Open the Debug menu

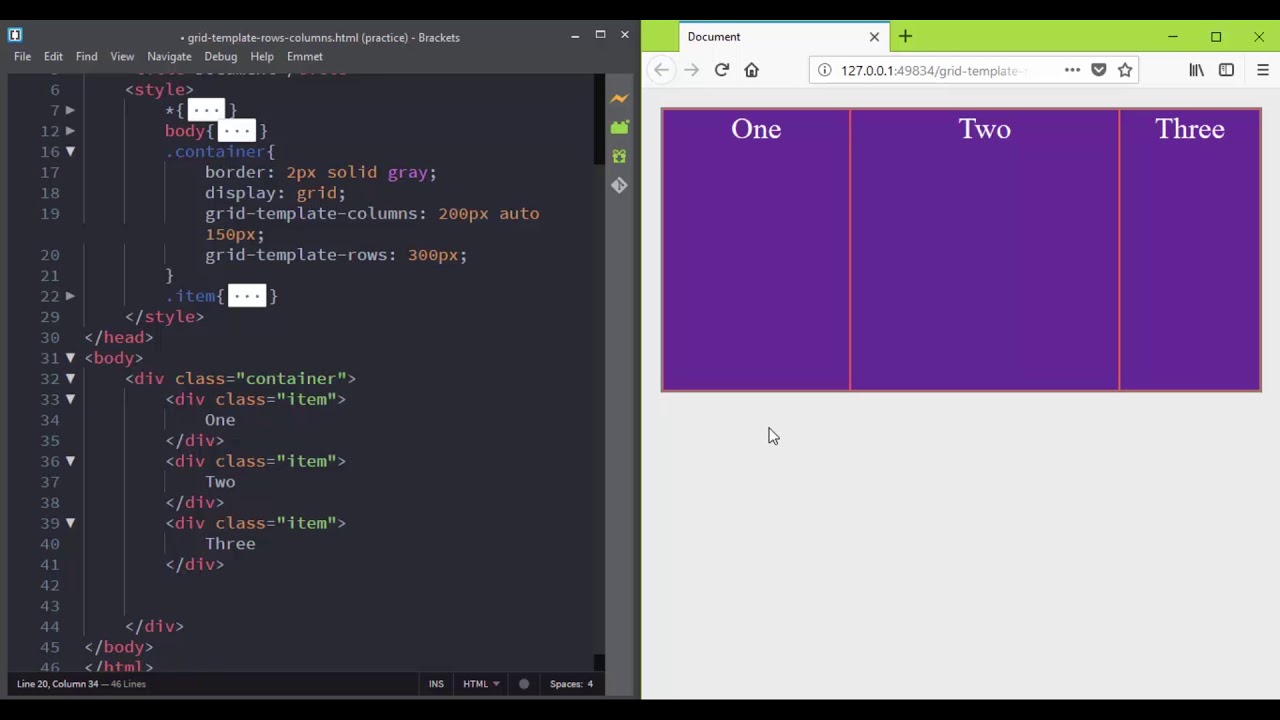click(x=220, y=57)
